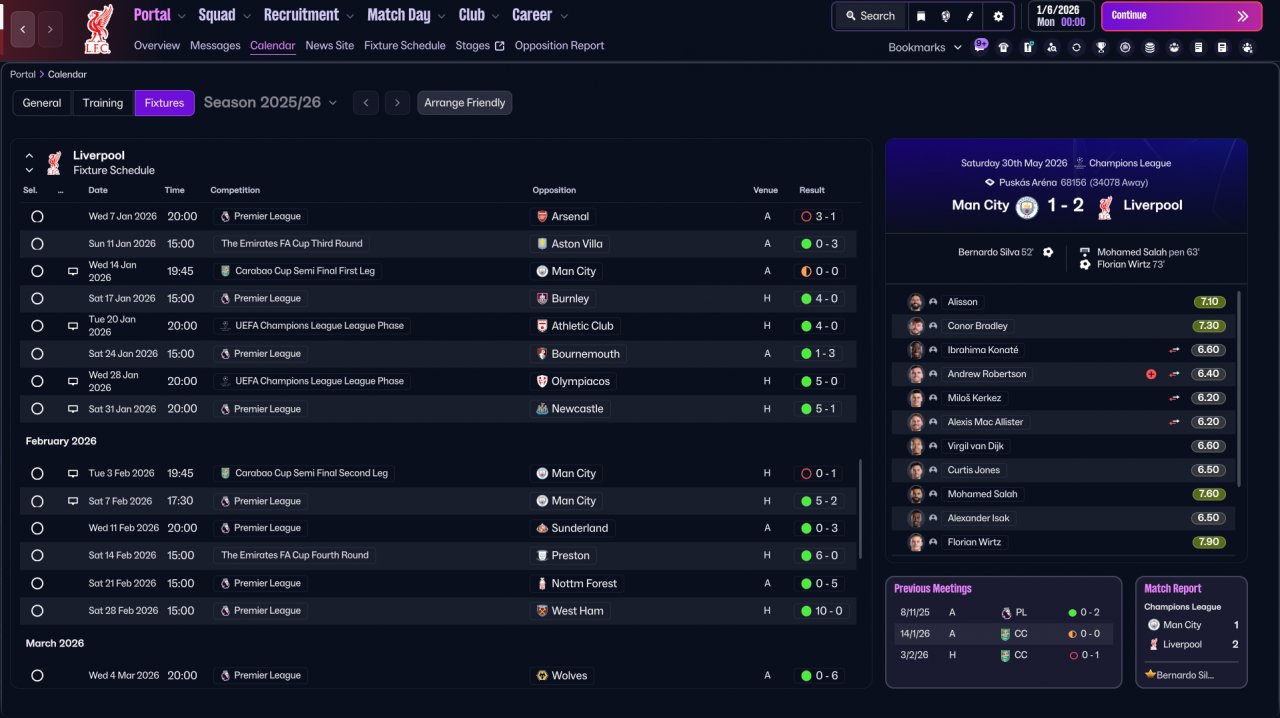
Task: Select the Preston fixture radio button
Action: 37,556
